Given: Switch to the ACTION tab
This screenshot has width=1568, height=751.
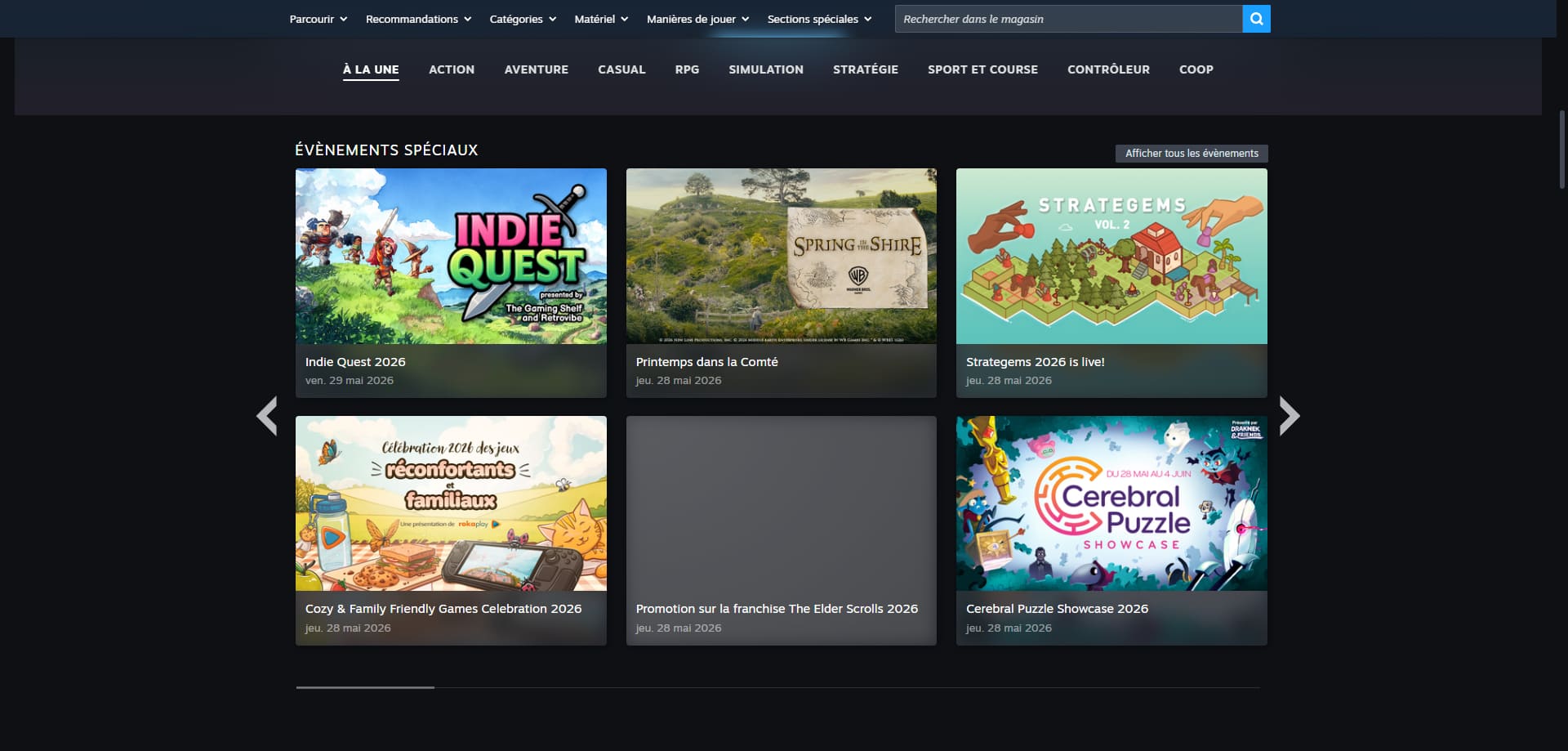Looking at the screenshot, I should (452, 69).
